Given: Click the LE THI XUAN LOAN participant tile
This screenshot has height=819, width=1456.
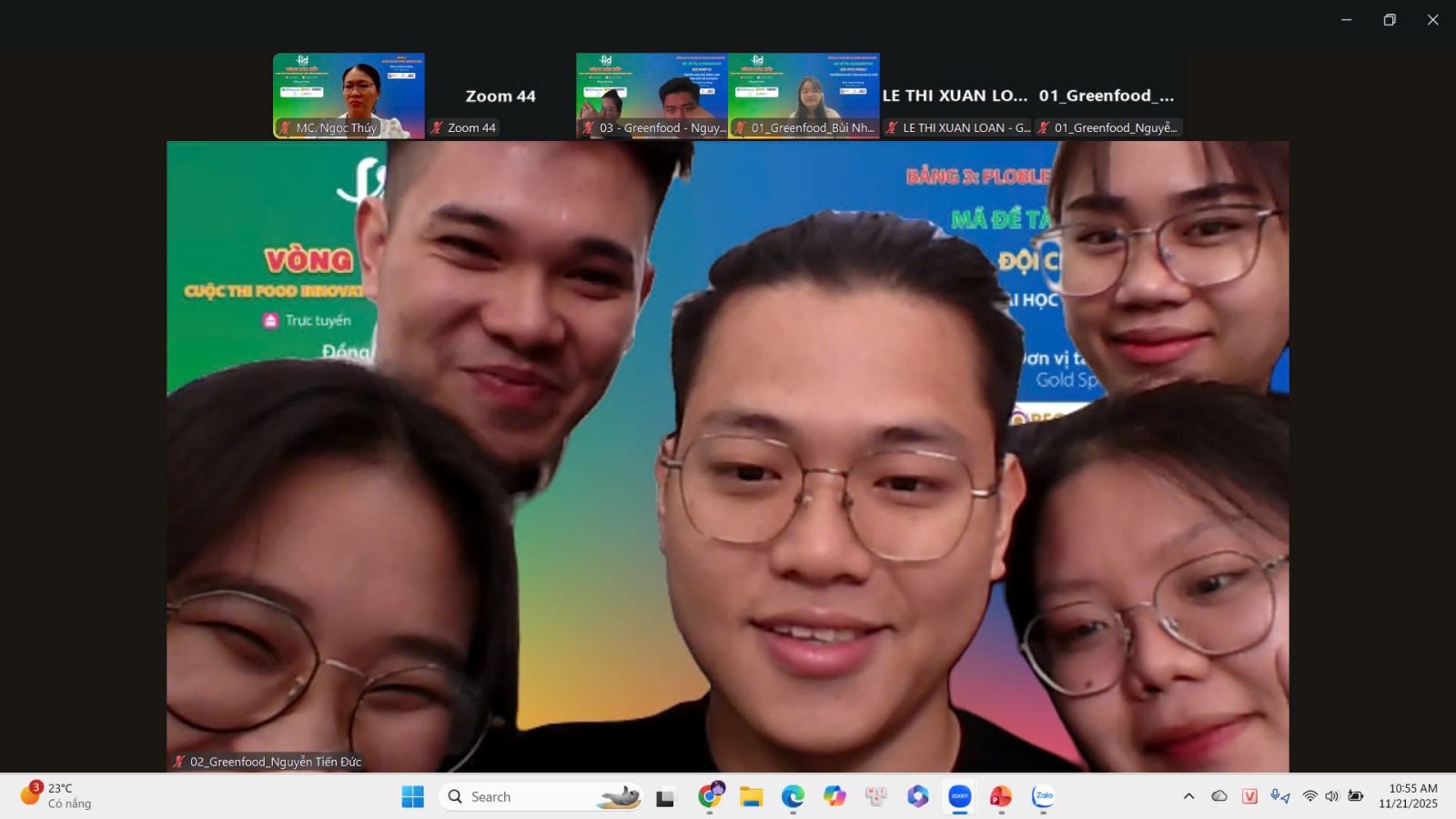Looking at the screenshot, I should click(x=955, y=96).
